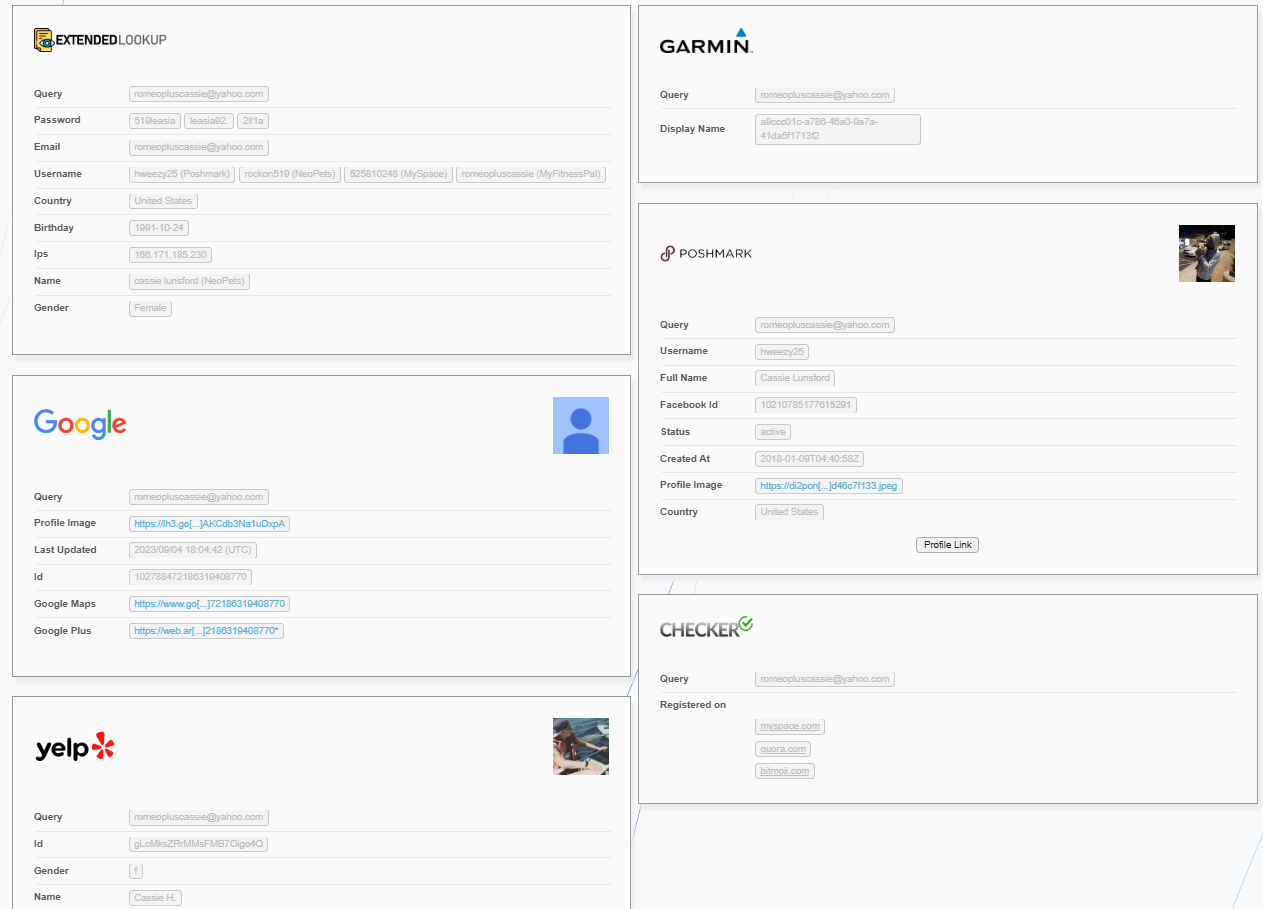1263x909 pixels.
Task: Select the Yelp Query email value
Action: pyautogui.click(x=199, y=817)
